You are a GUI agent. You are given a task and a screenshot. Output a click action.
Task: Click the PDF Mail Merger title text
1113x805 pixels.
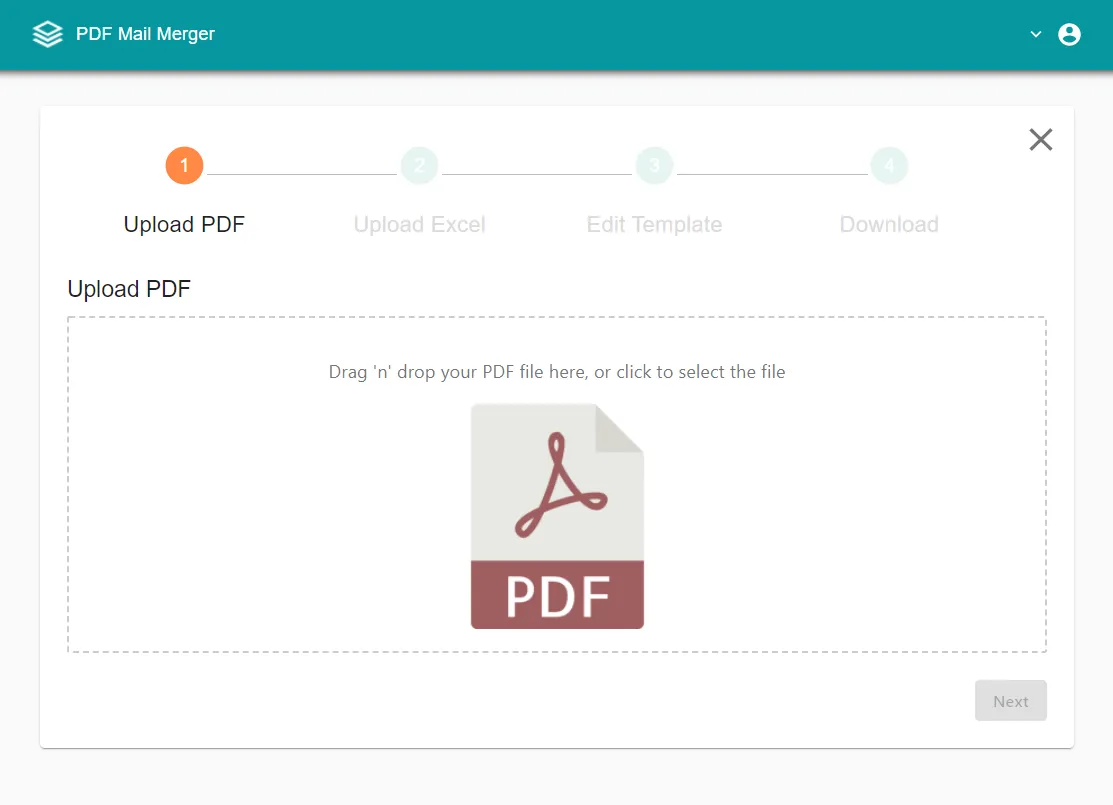146,34
